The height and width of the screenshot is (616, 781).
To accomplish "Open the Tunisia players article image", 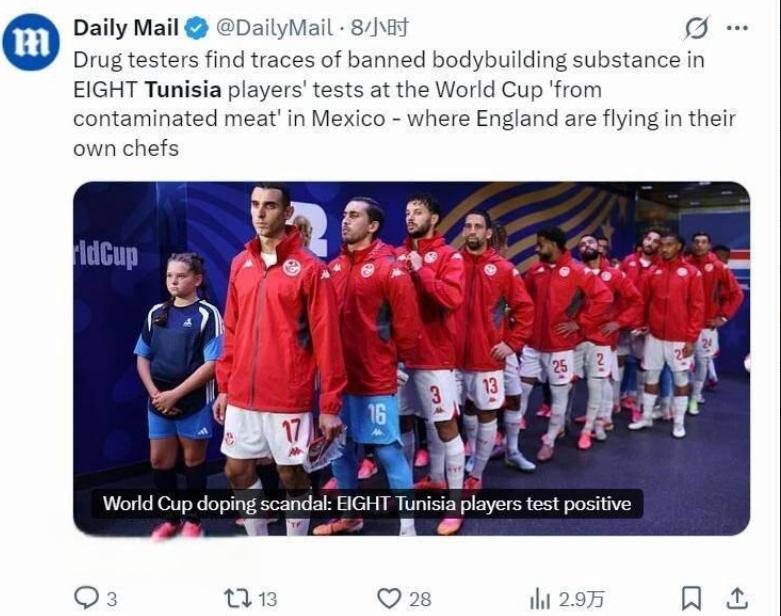I will (x=411, y=359).
